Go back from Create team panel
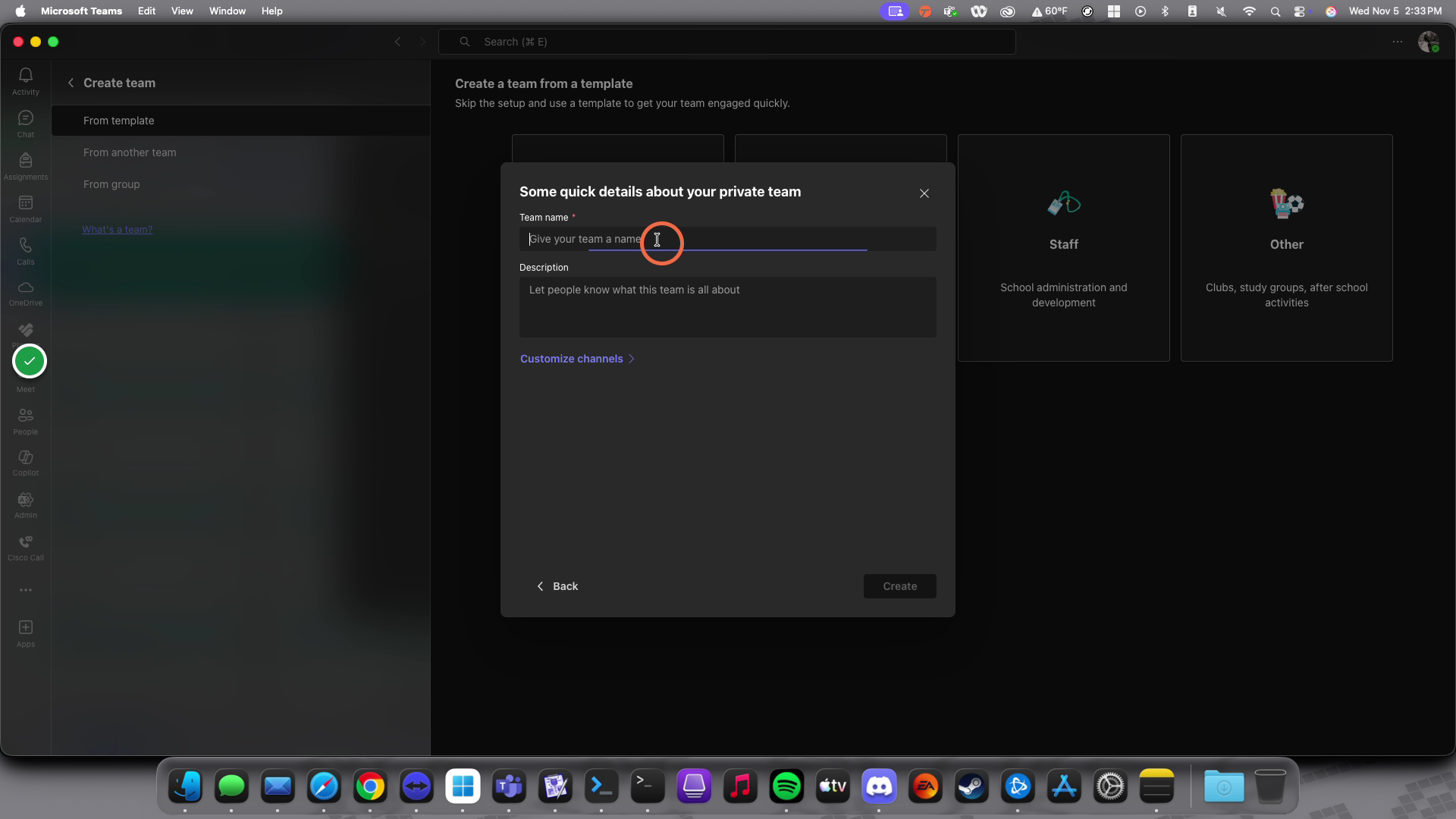 71,83
